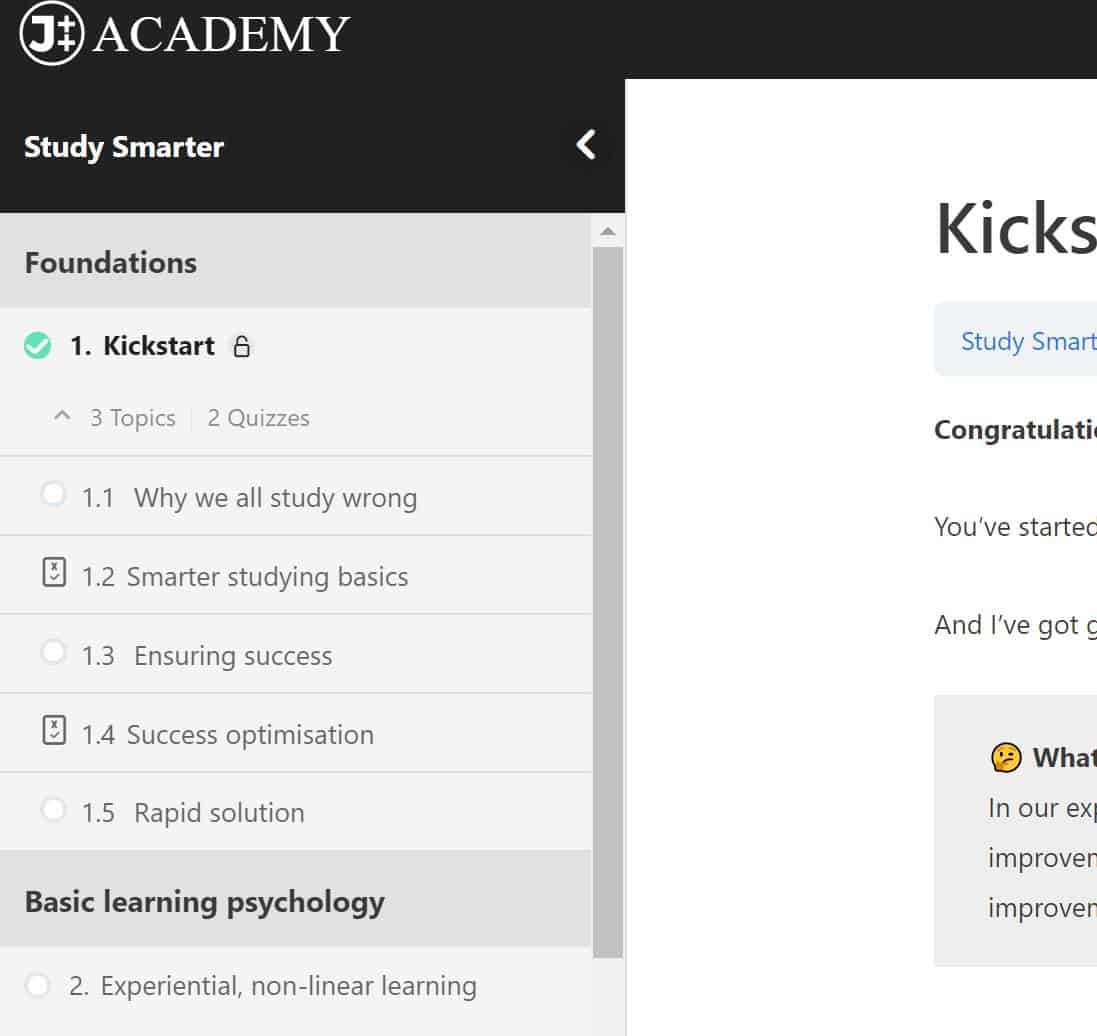The image size is (1097, 1036).
Task: Click 2 Quizzes to toggle the lesson contents
Action: [x=257, y=417]
